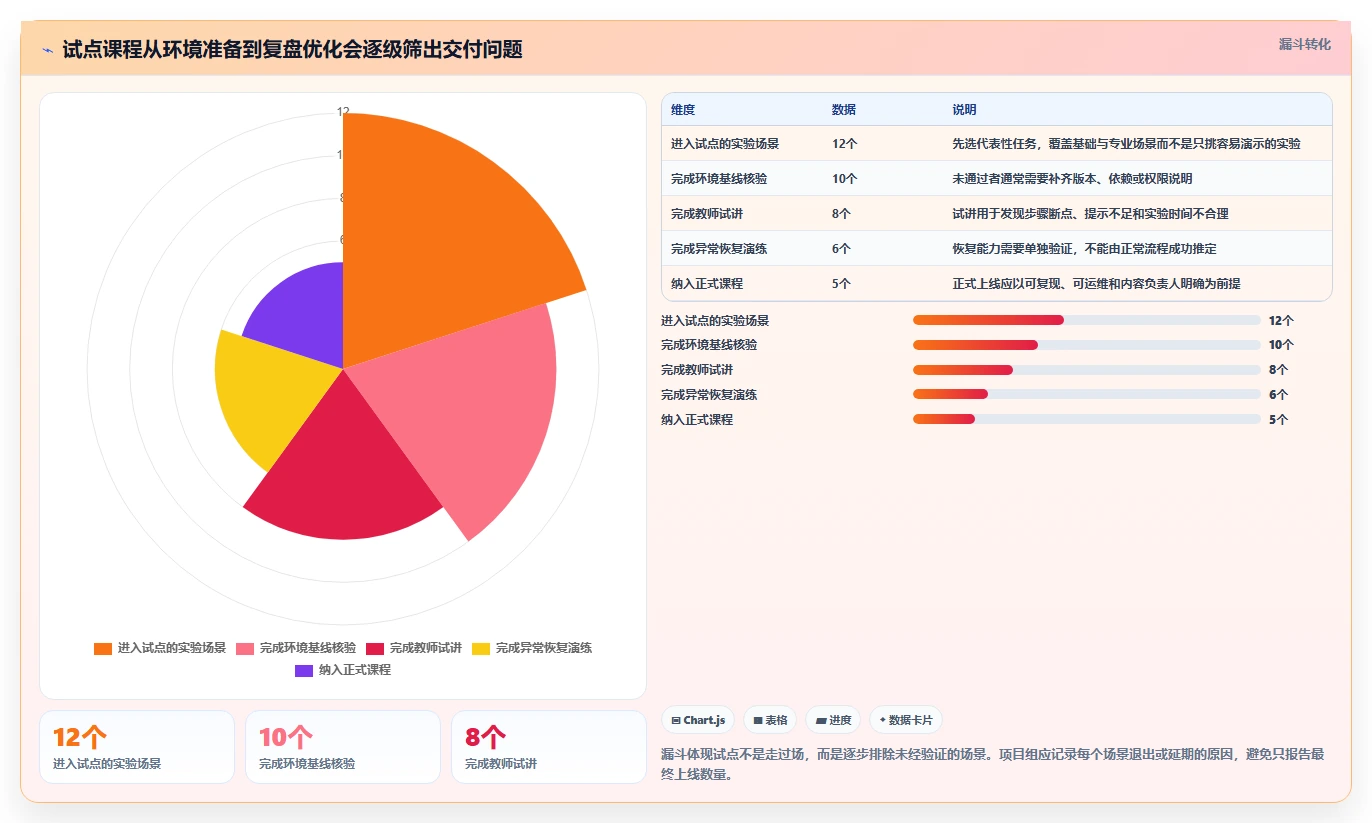Image resolution: width=1372 pixels, height=823 pixels.
Task: Click the 维度 column header
Action: 683,110
